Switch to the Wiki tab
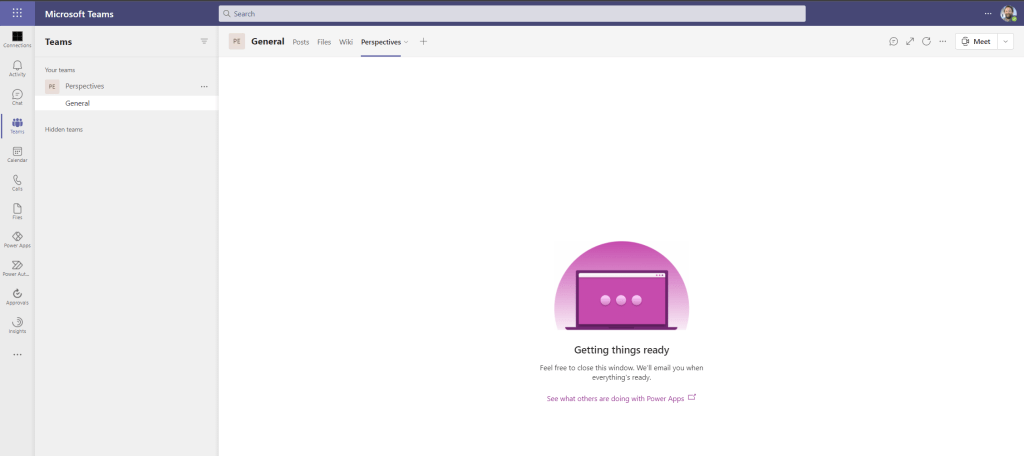Image resolution: width=1024 pixels, height=456 pixels. (x=346, y=42)
